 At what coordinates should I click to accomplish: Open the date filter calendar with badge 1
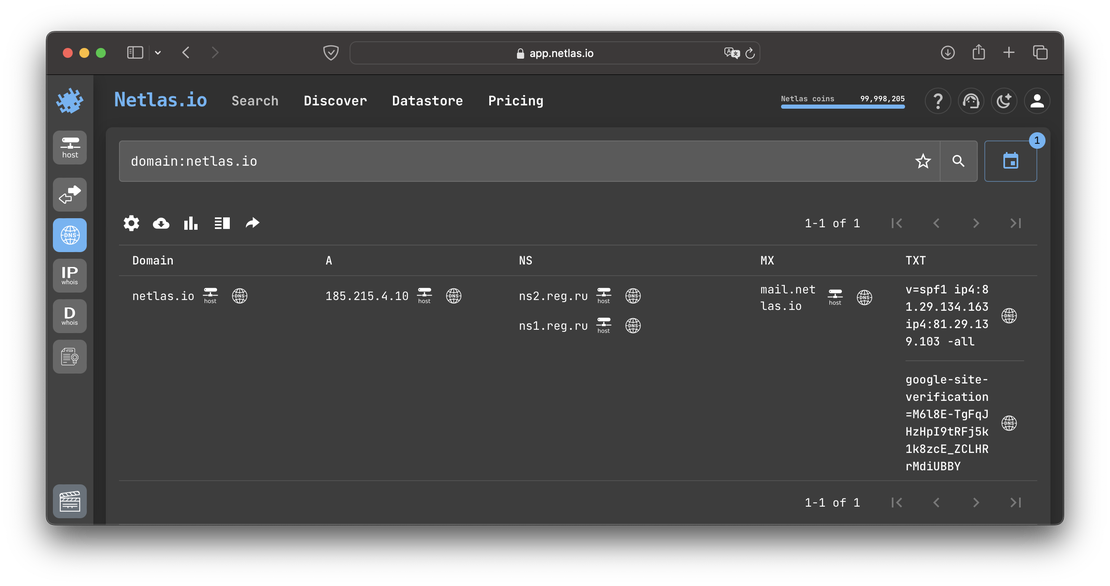(1011, 160)
